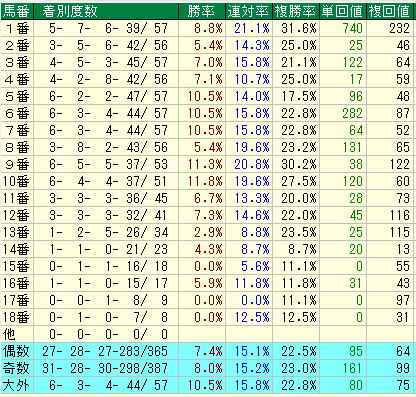The height and width of the screenshot is (397, 416).
Task: Select the 大外 summary row label
Action: pos(17,386)
